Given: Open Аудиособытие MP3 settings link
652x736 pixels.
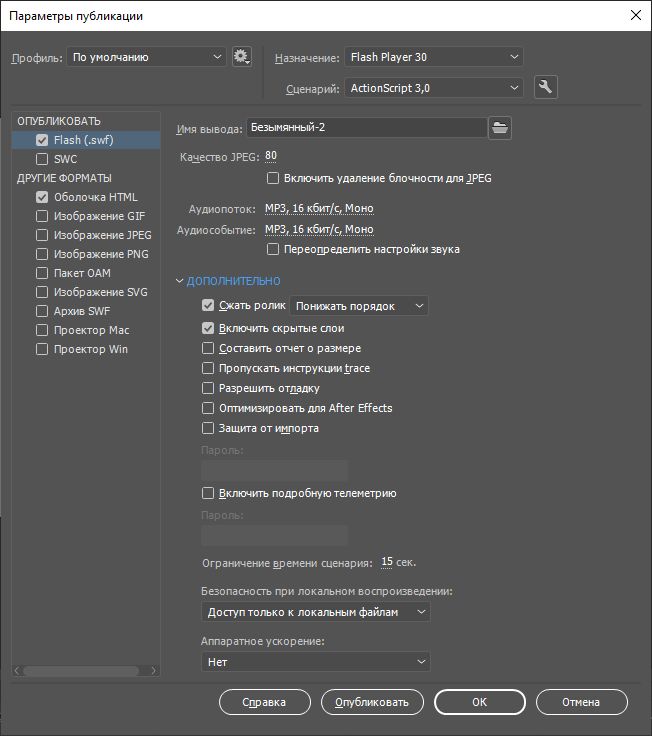Looking at the screenshot, I should (x=319, y=230).
